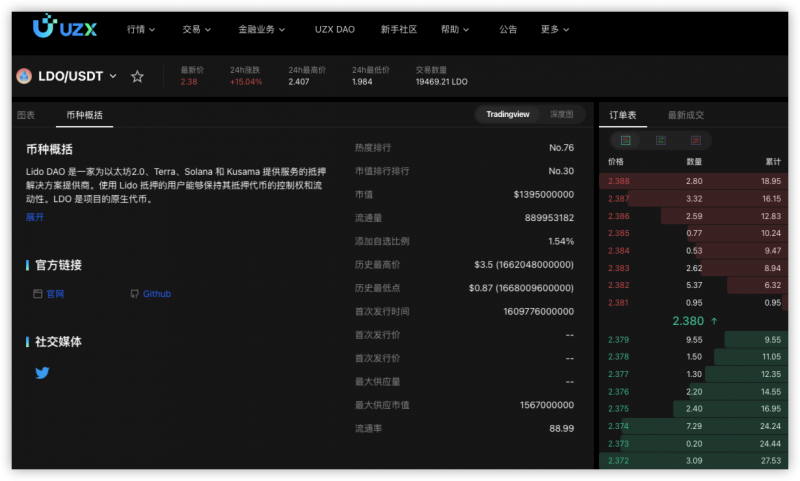
Task: Click the sell order at price 2.385
Action: (694, 233)
